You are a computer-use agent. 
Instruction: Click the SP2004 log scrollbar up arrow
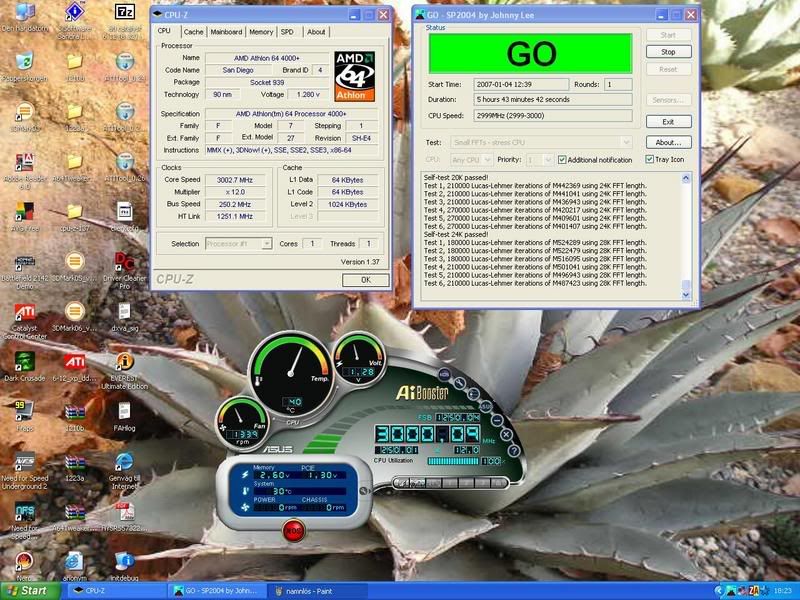coord(686,178)
